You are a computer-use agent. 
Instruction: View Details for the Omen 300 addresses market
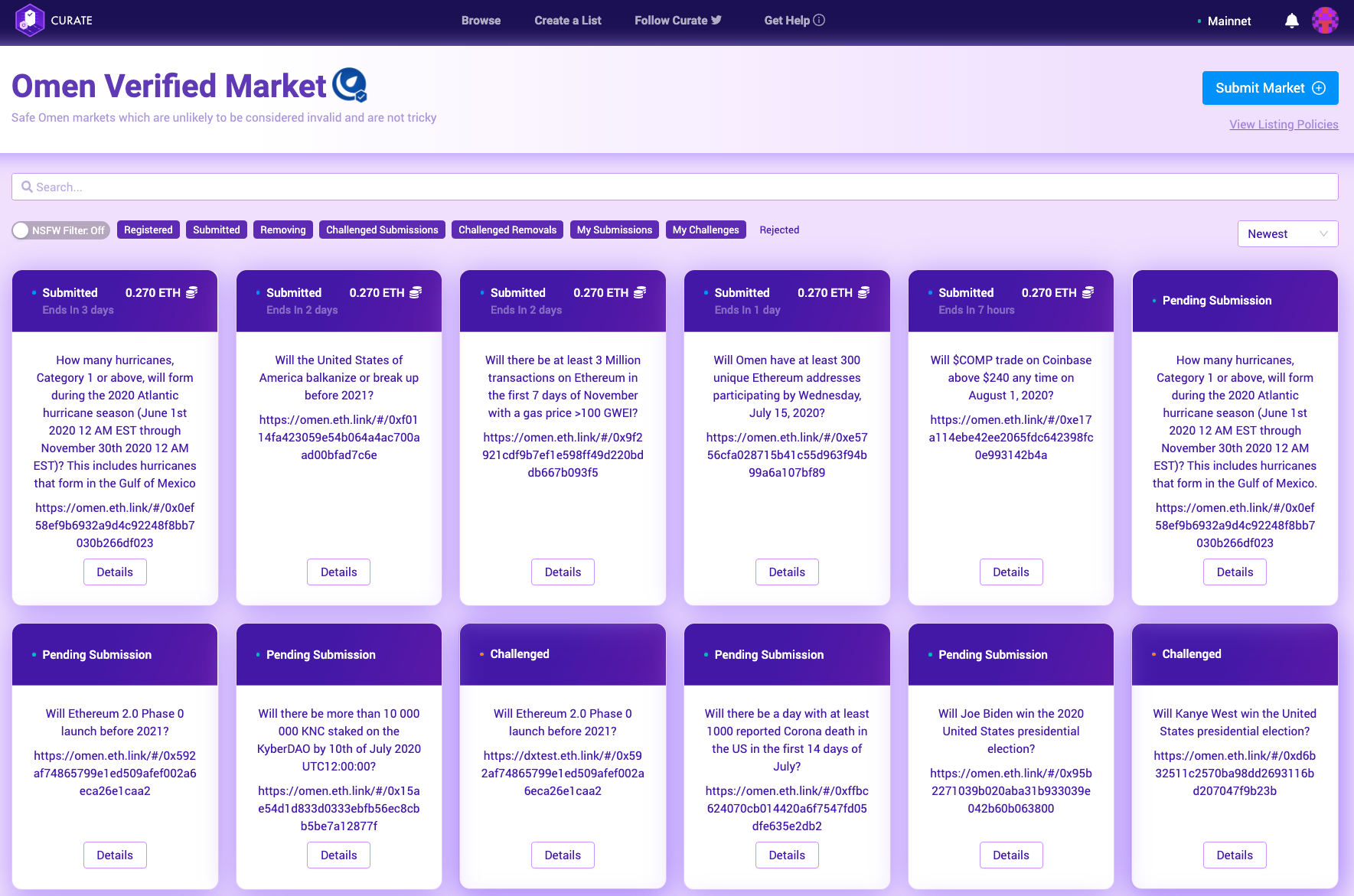click(787, 572)
